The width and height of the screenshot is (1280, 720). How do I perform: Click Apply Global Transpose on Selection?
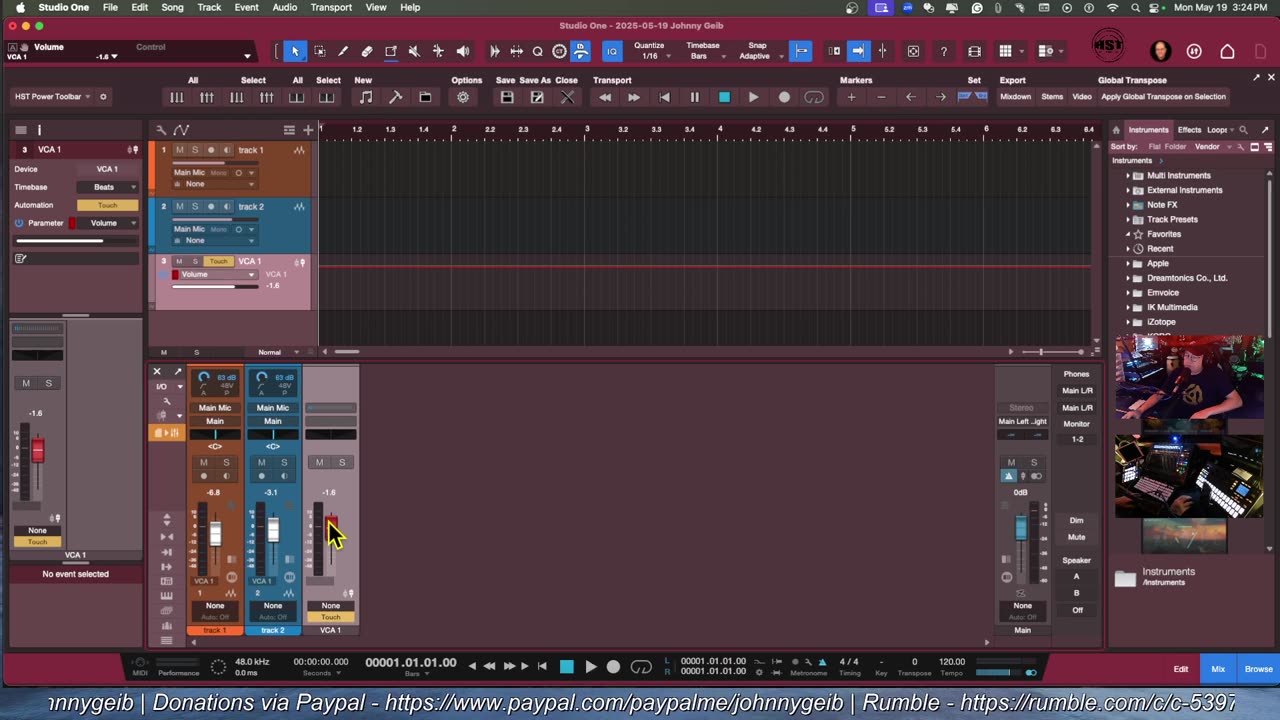pyautogui.click(x=1163, y=97)
